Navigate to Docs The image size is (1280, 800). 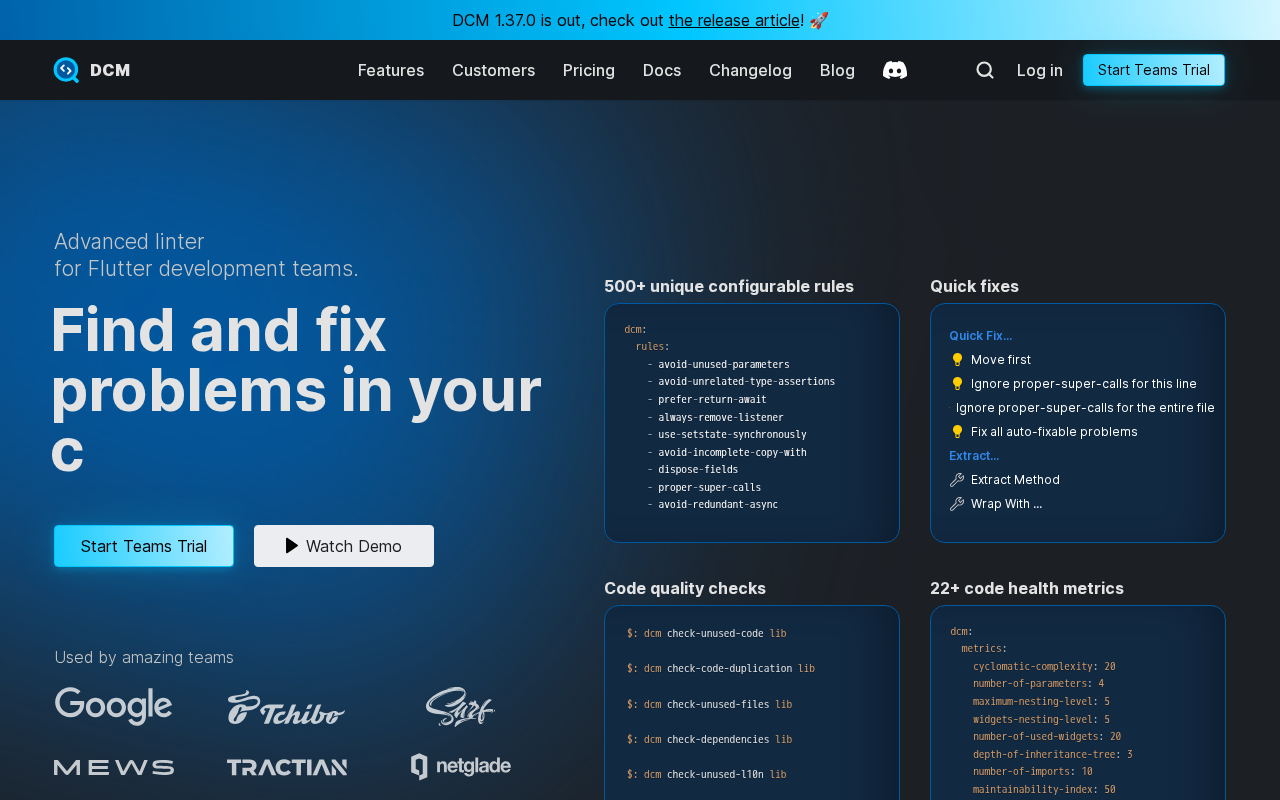[662, 70]
